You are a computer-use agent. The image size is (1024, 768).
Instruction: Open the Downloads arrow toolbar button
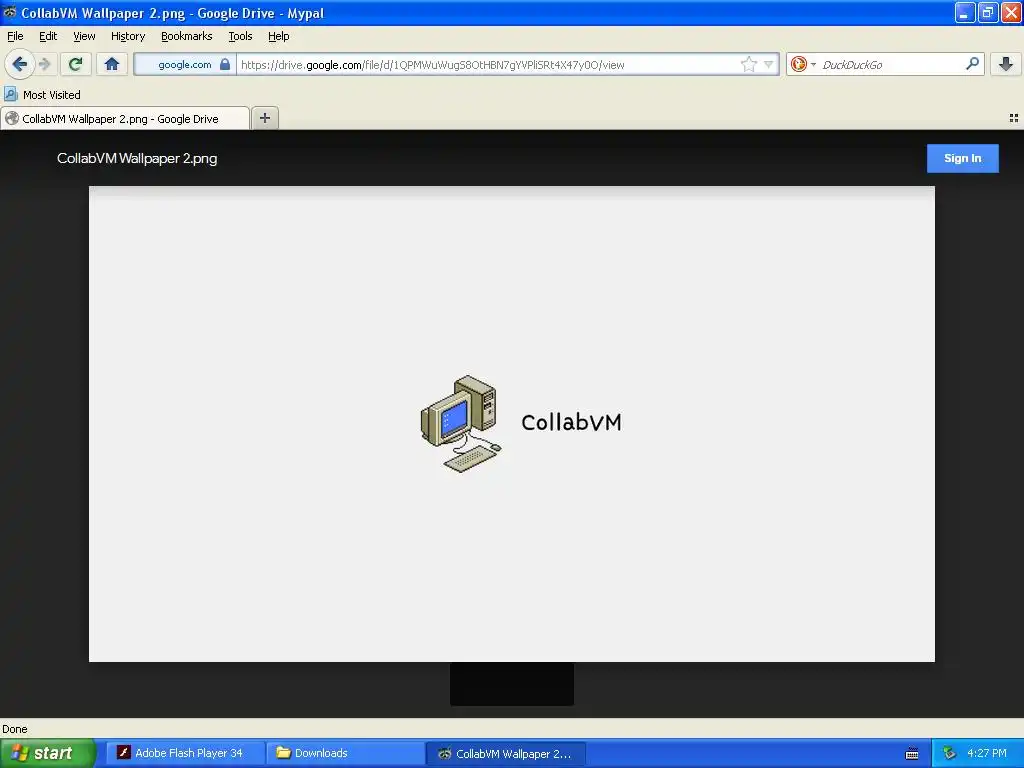pos(1006,64)
